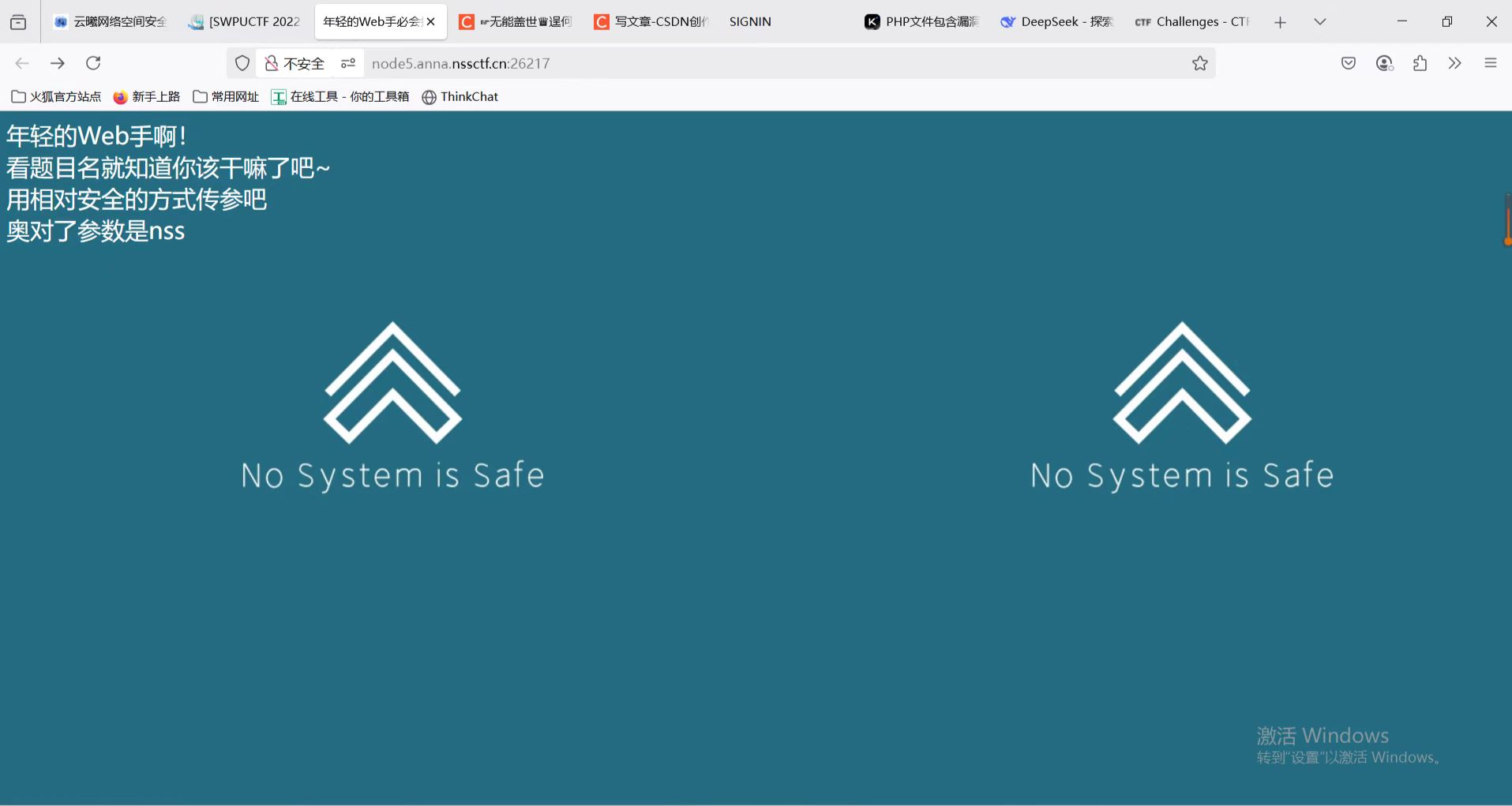Reload the current page
Image resolution: width=1512 pixels, height=806 pixels.
click(x=93, y=63)
